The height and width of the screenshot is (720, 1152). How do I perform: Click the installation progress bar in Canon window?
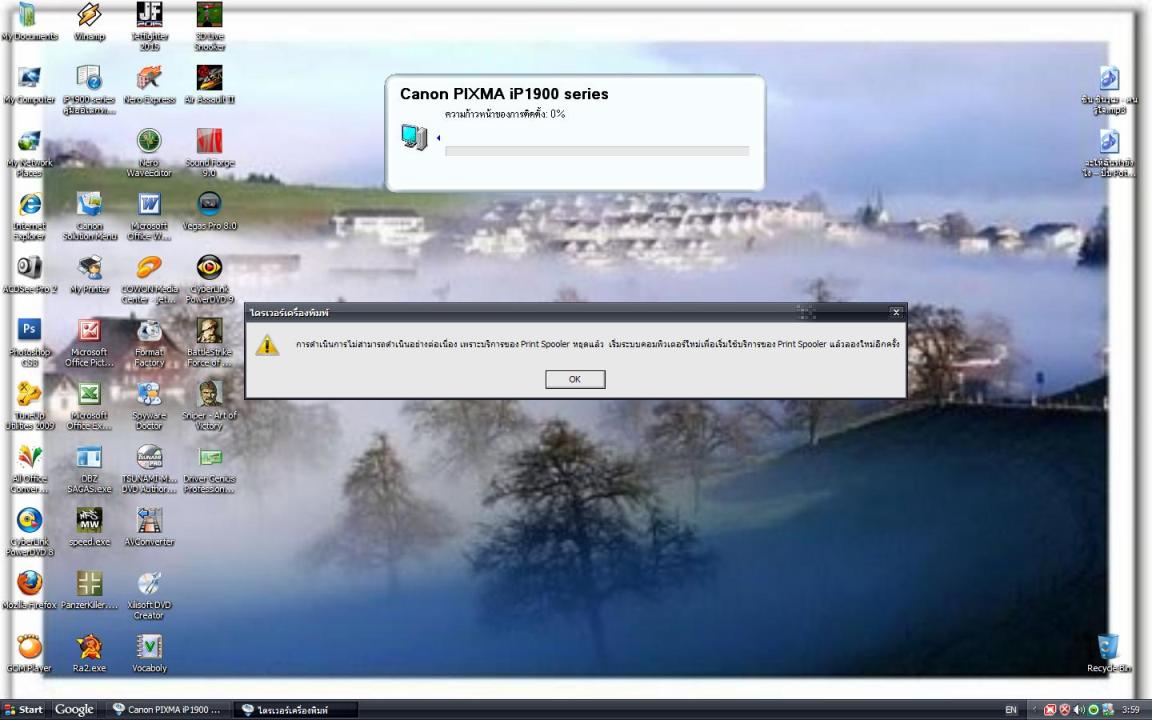tap(597, 151)
